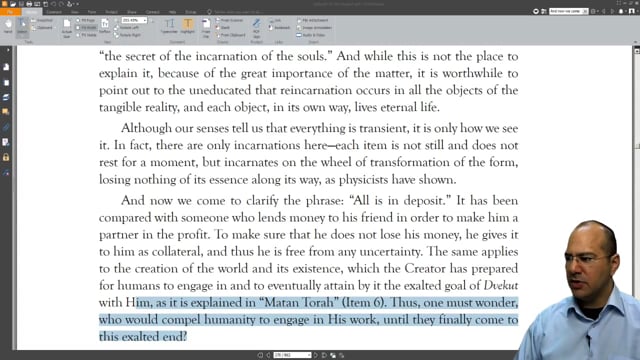Go to the previous page
This screenshot has width=640, height=360.
coord(268,356)
